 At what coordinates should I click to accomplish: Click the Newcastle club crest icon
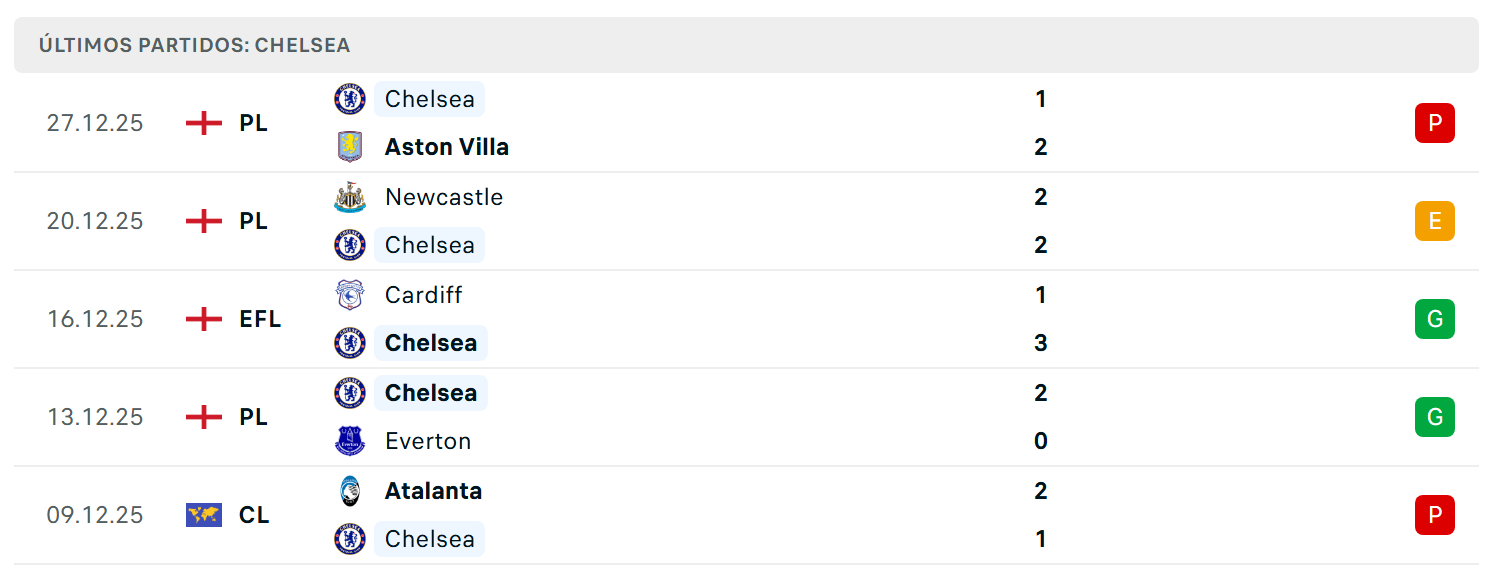click(350, 197)
